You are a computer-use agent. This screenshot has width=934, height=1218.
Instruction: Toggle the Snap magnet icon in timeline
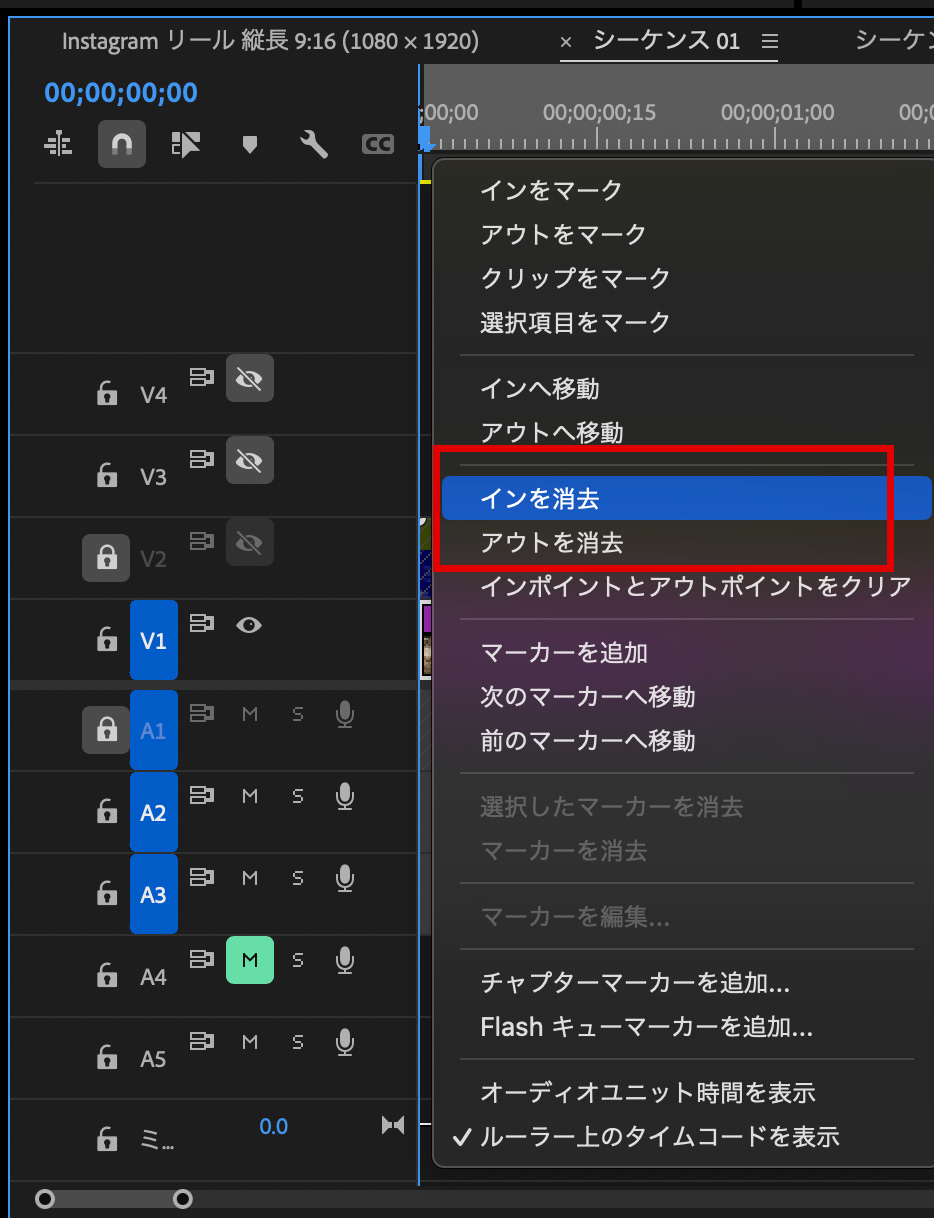(122, 145)
